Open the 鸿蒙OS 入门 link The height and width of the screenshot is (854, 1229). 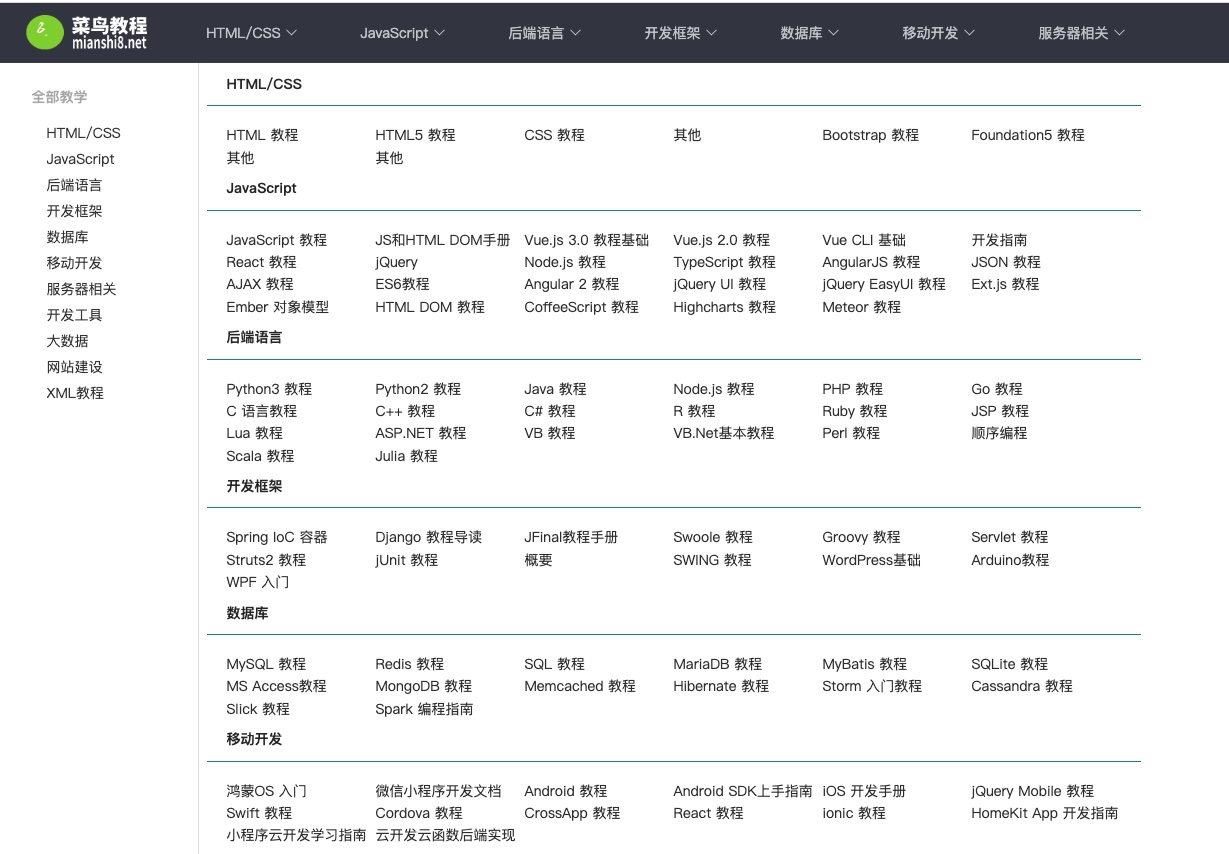266,791
